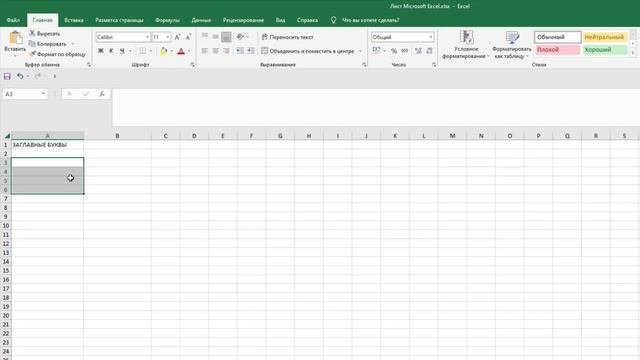Open Выравнивание group dialog launcher
Image resolution: width=640 pixels, height=360 pixels.
(x=364, y=64)
